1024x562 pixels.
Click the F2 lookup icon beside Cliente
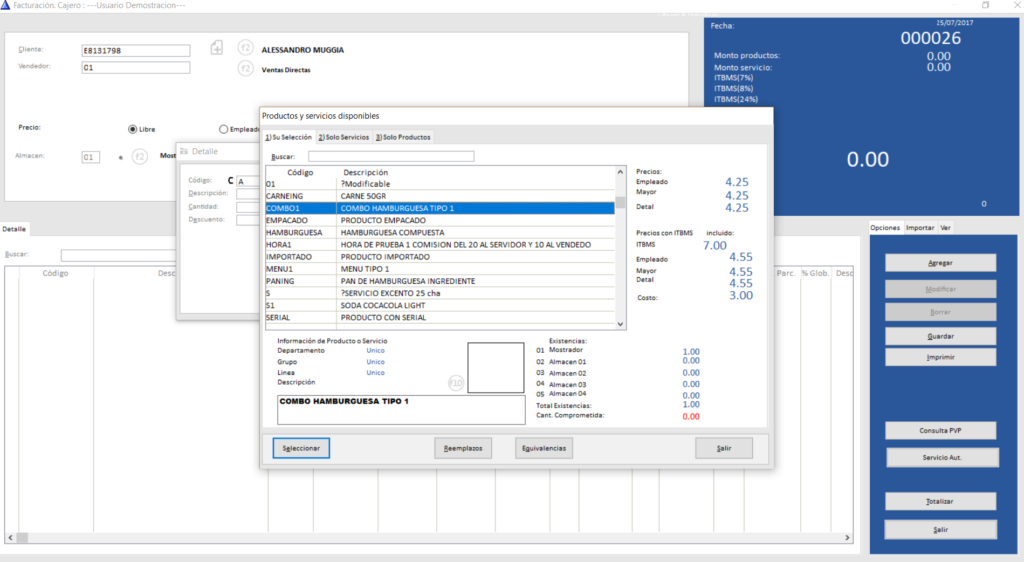click(245, 48)
